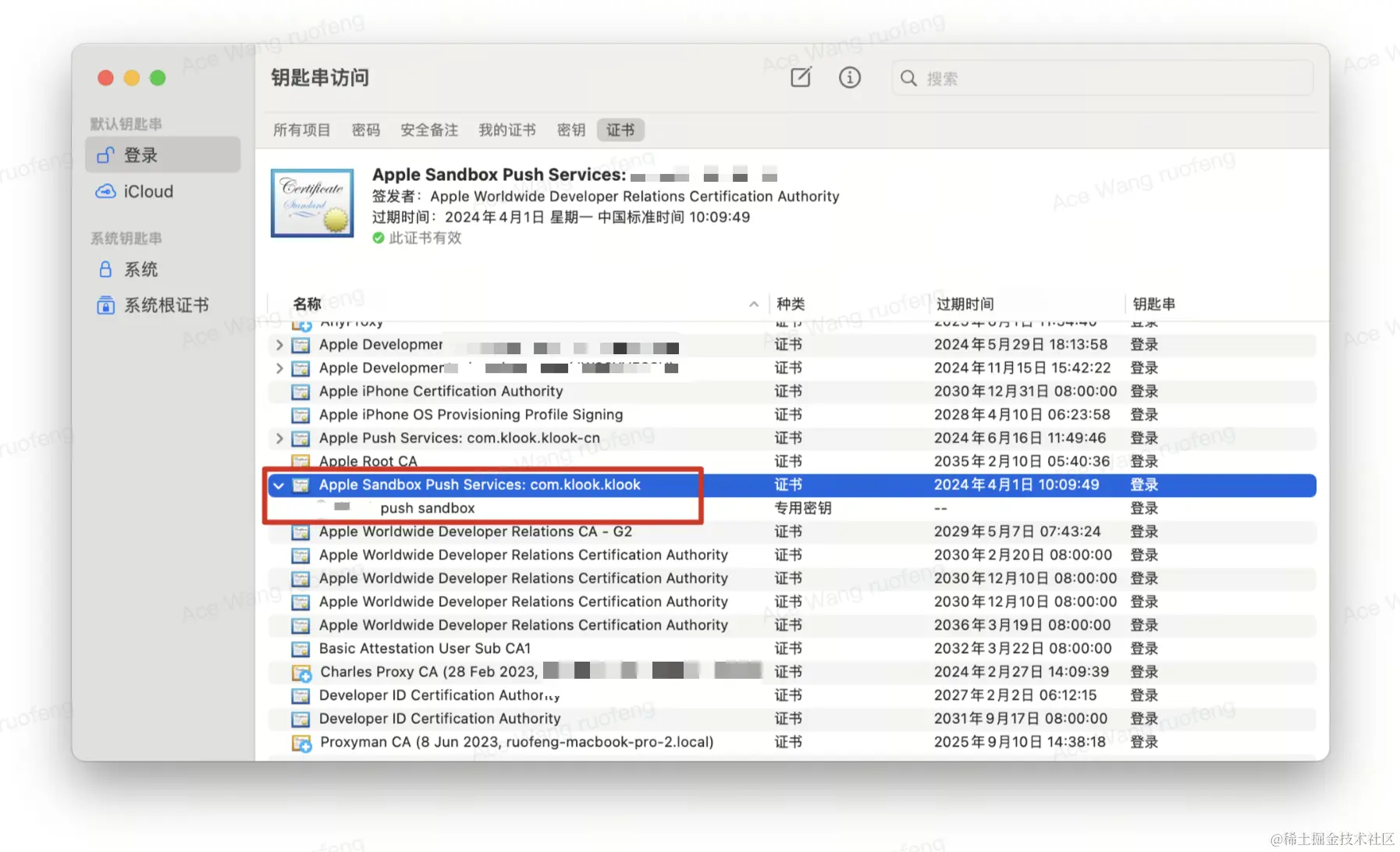The width and height of the screenshot is (1400, 852).
Task: Select the 证书 tab
Action: point(620,130)
